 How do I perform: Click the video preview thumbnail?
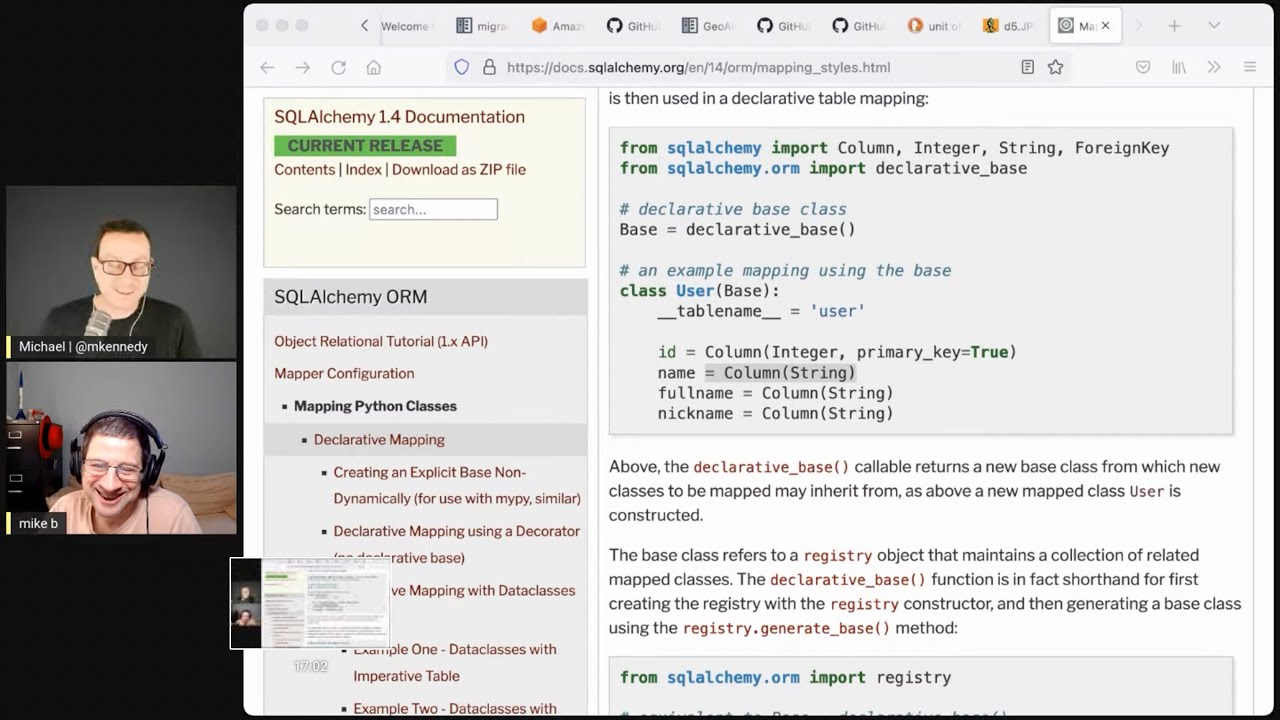(x=309, y=603)
